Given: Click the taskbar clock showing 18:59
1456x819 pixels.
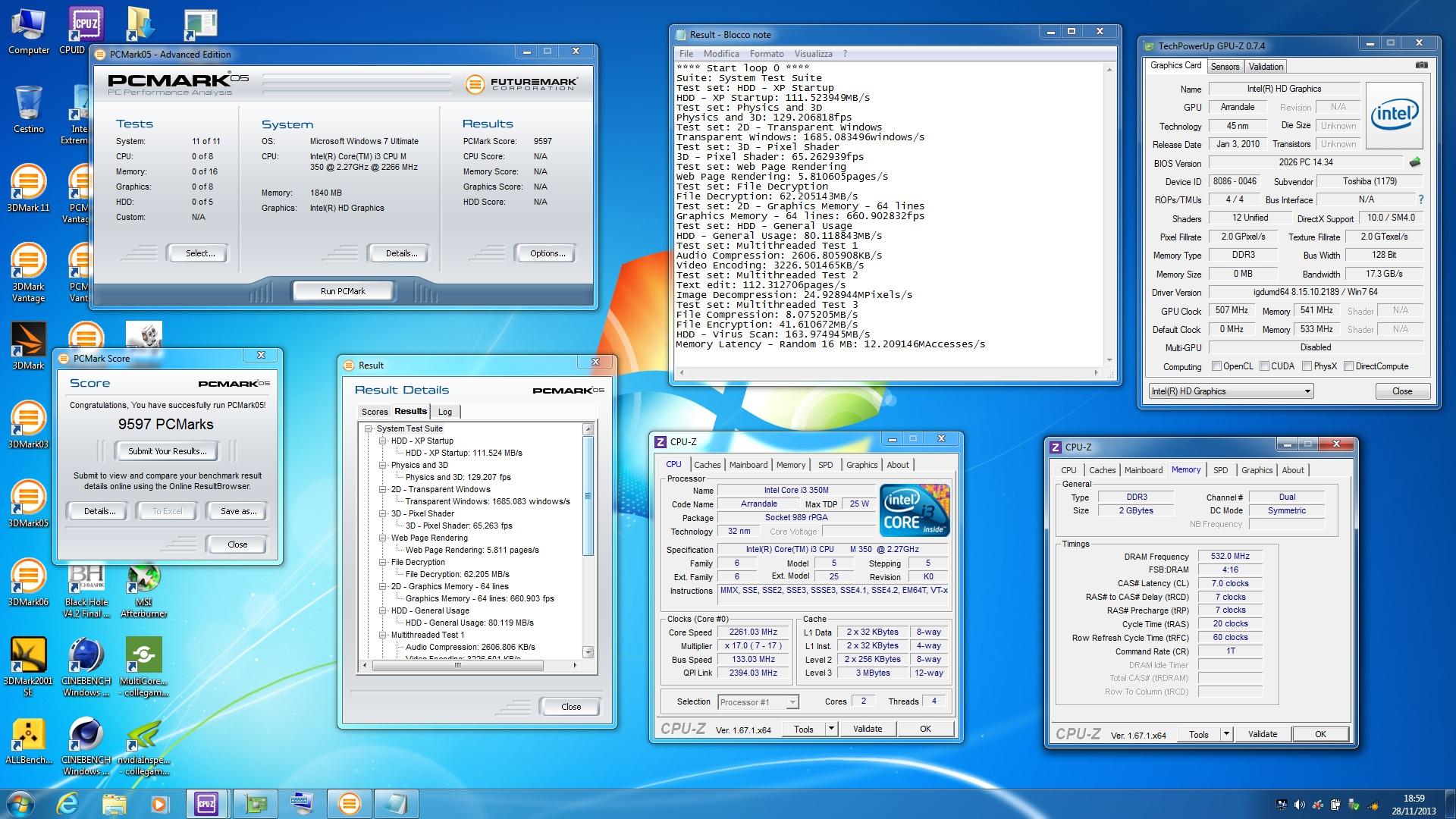Looking at the screenshot, I should pyautogui.click(x=1414, y=805).
